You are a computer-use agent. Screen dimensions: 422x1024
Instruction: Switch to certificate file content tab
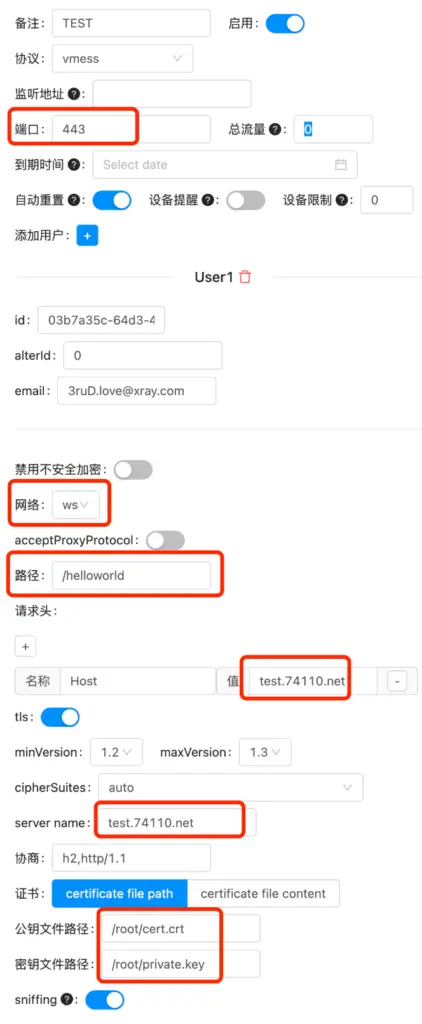click(263, 893)
